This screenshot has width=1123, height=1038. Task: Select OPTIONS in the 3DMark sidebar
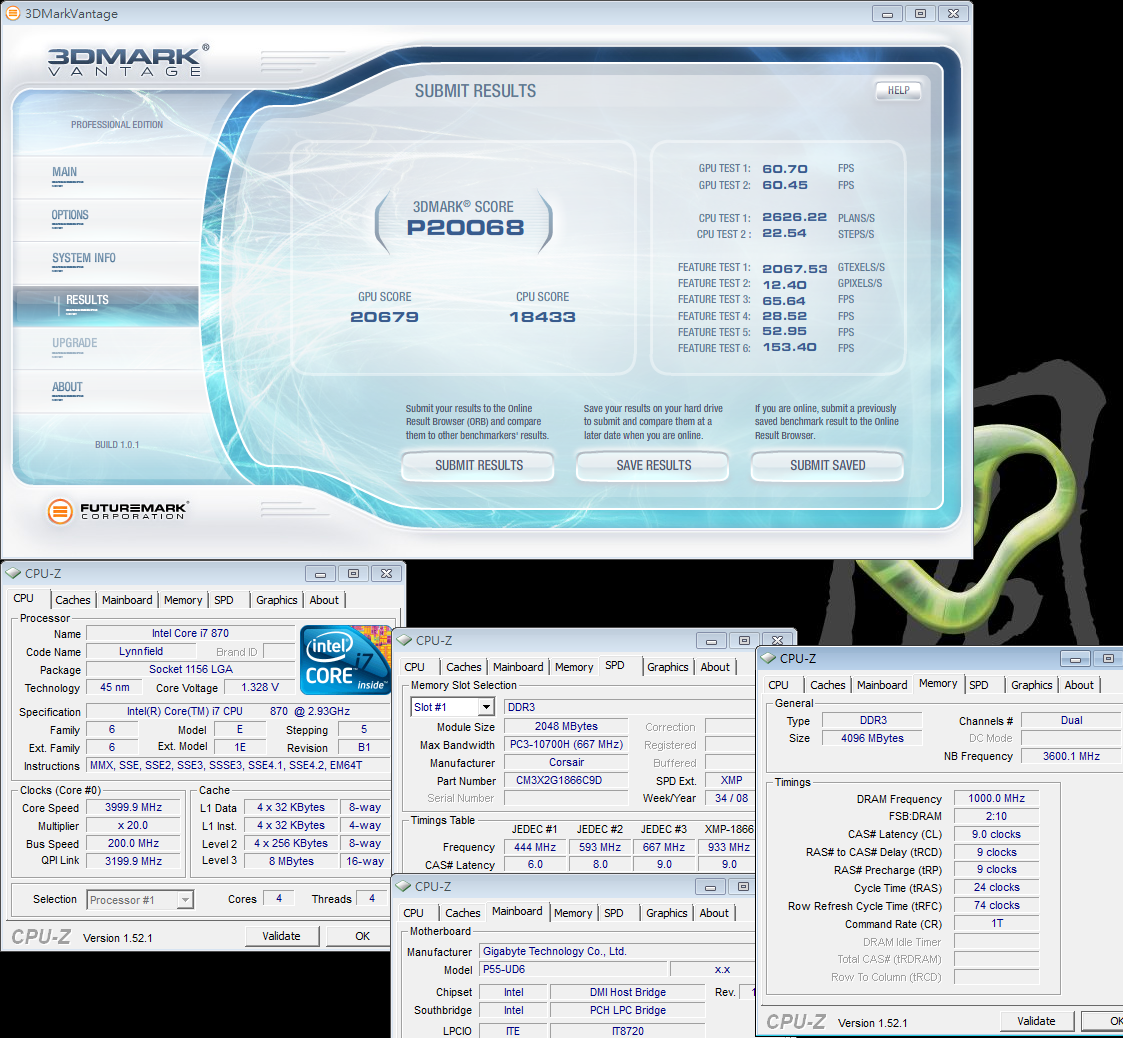[x=70, y=215]
